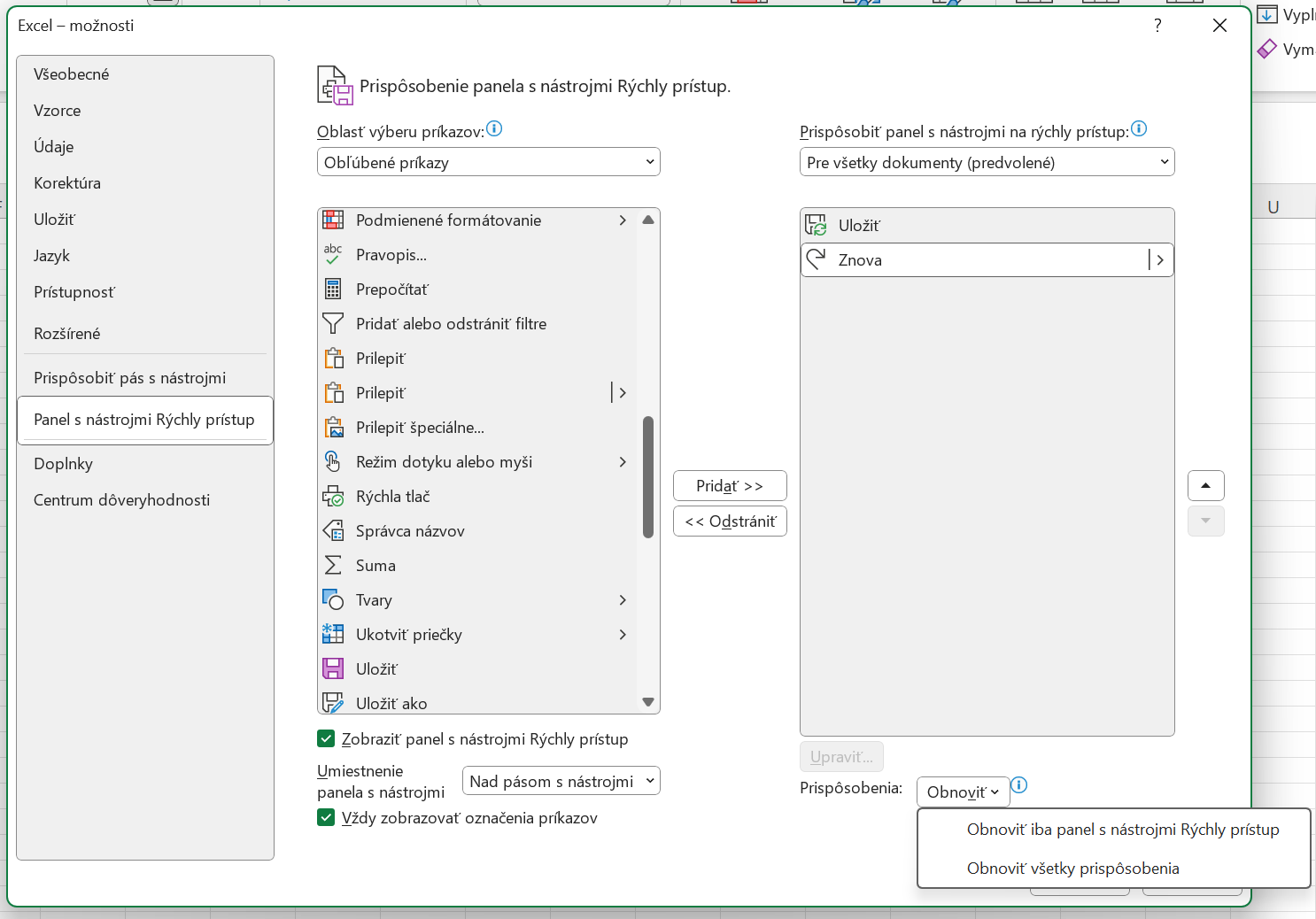Click the command list scrollbar thumb
Viewport: 1316px width, 919px height.
click(x=648, y=477)
